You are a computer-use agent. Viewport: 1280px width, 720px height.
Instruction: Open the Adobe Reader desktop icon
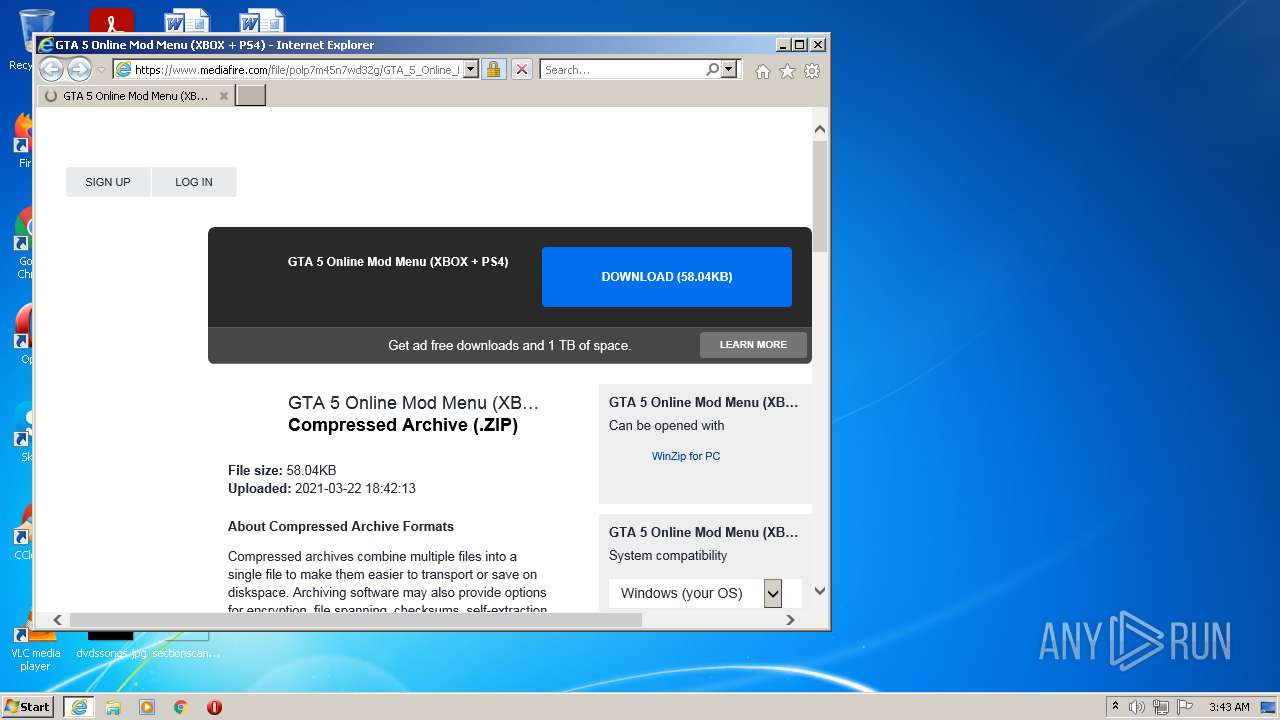tap(111, 21)
